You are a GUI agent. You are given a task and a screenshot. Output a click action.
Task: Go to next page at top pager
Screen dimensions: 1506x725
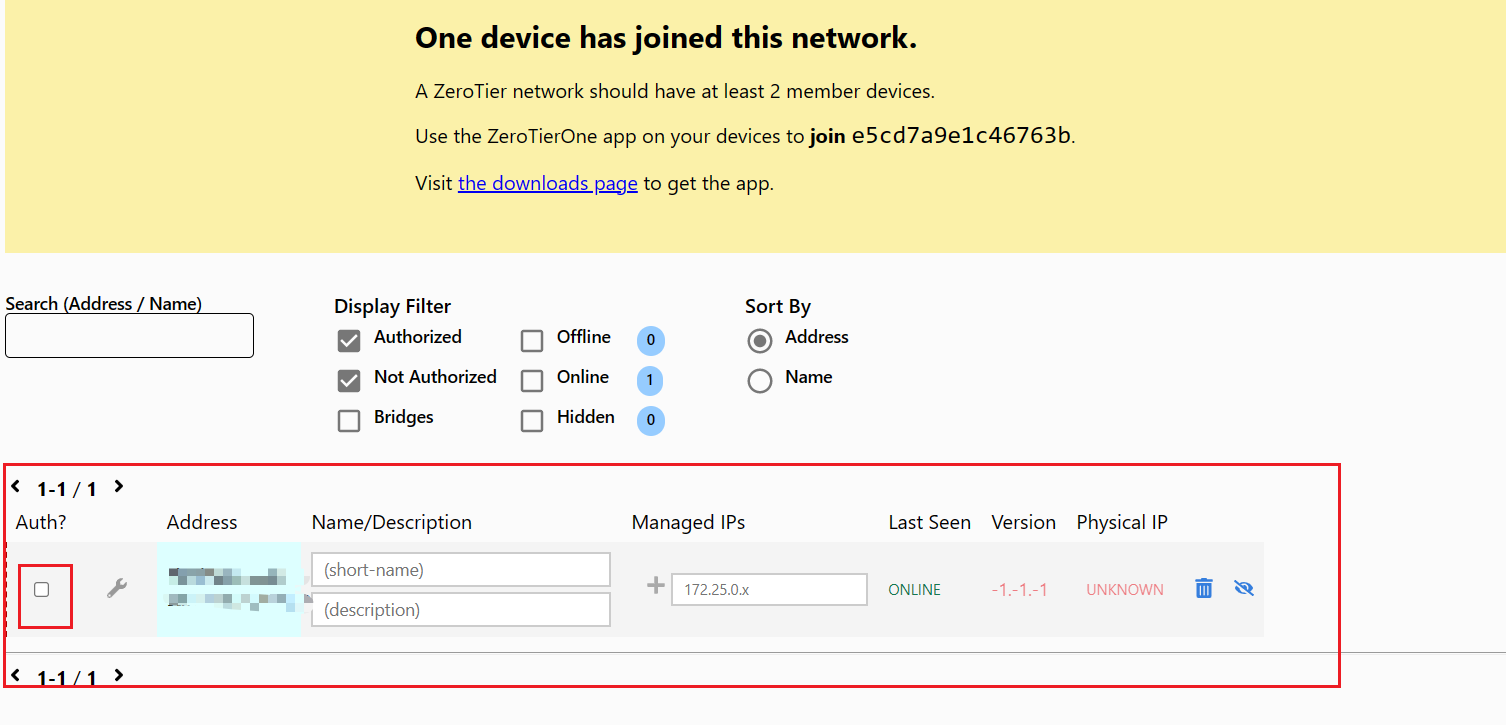tap(118, 487)
